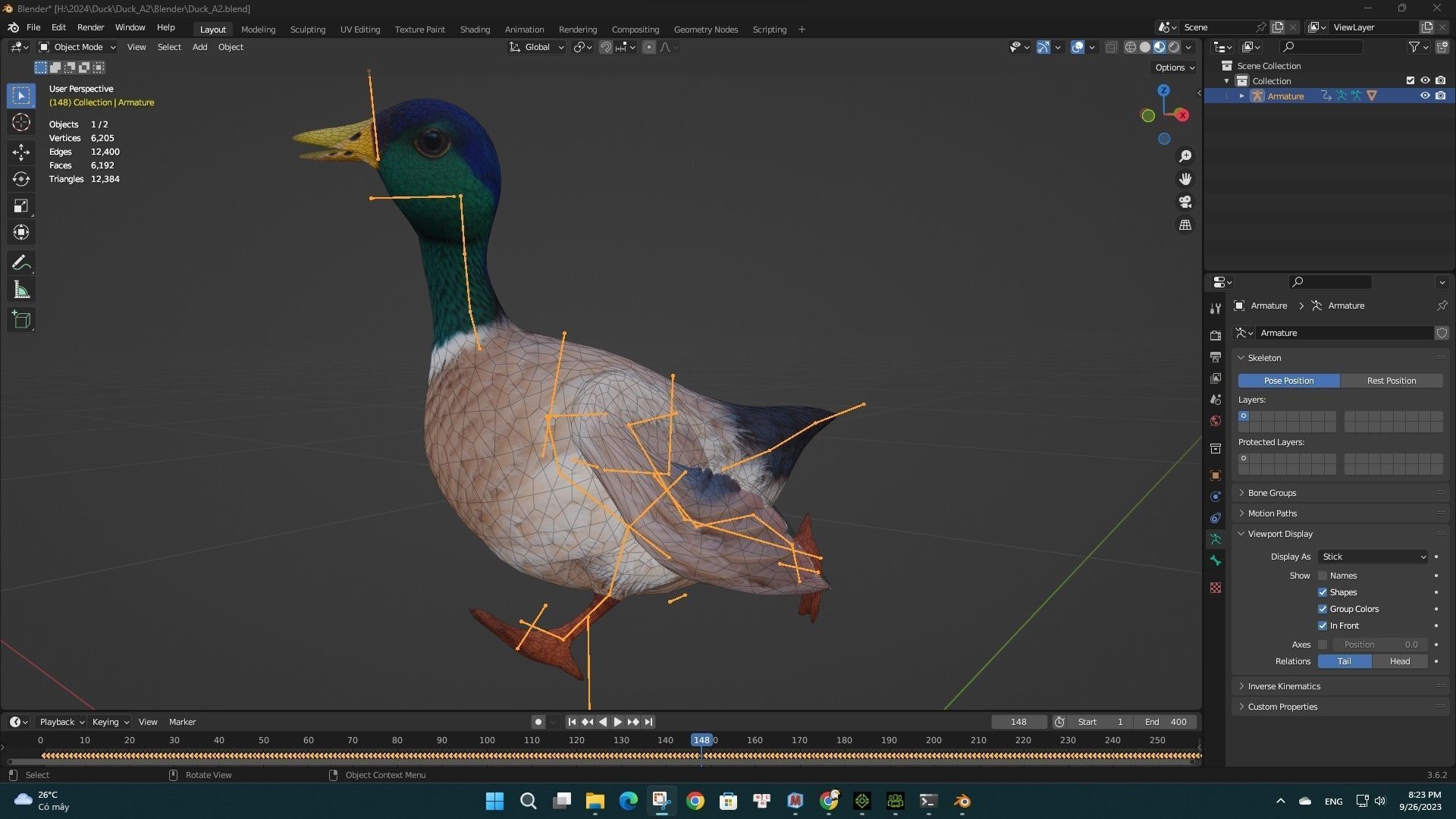Open the Scene properties tab

[1216, 399]
